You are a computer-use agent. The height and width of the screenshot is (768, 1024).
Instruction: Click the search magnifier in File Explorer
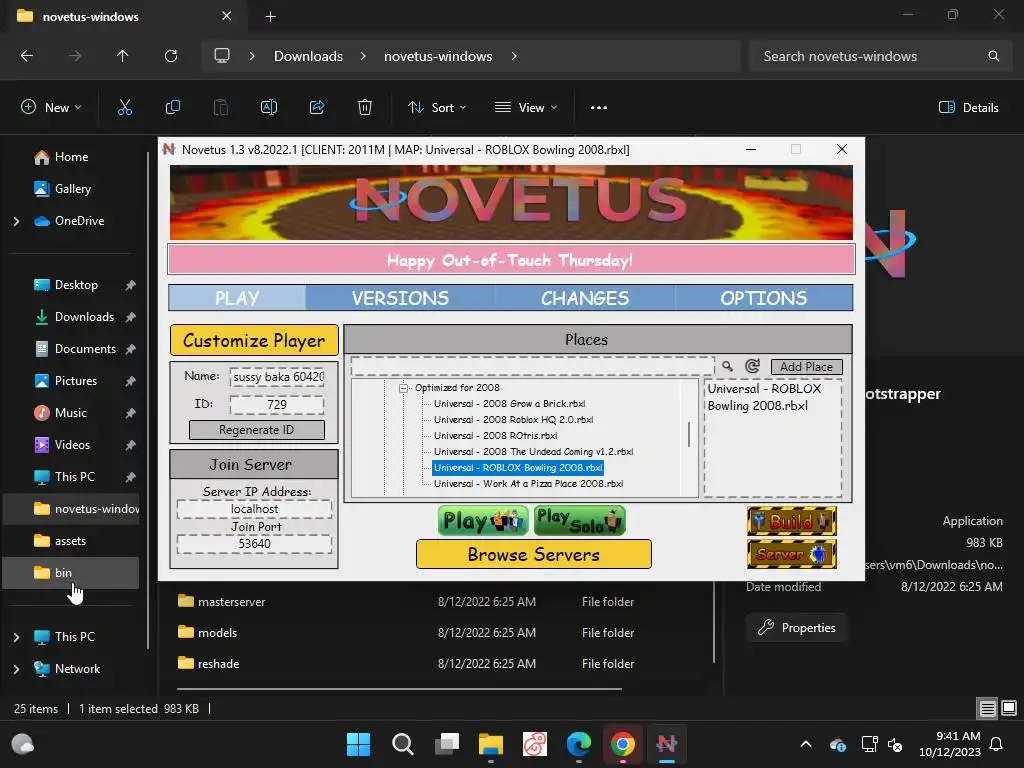(993, 56)
